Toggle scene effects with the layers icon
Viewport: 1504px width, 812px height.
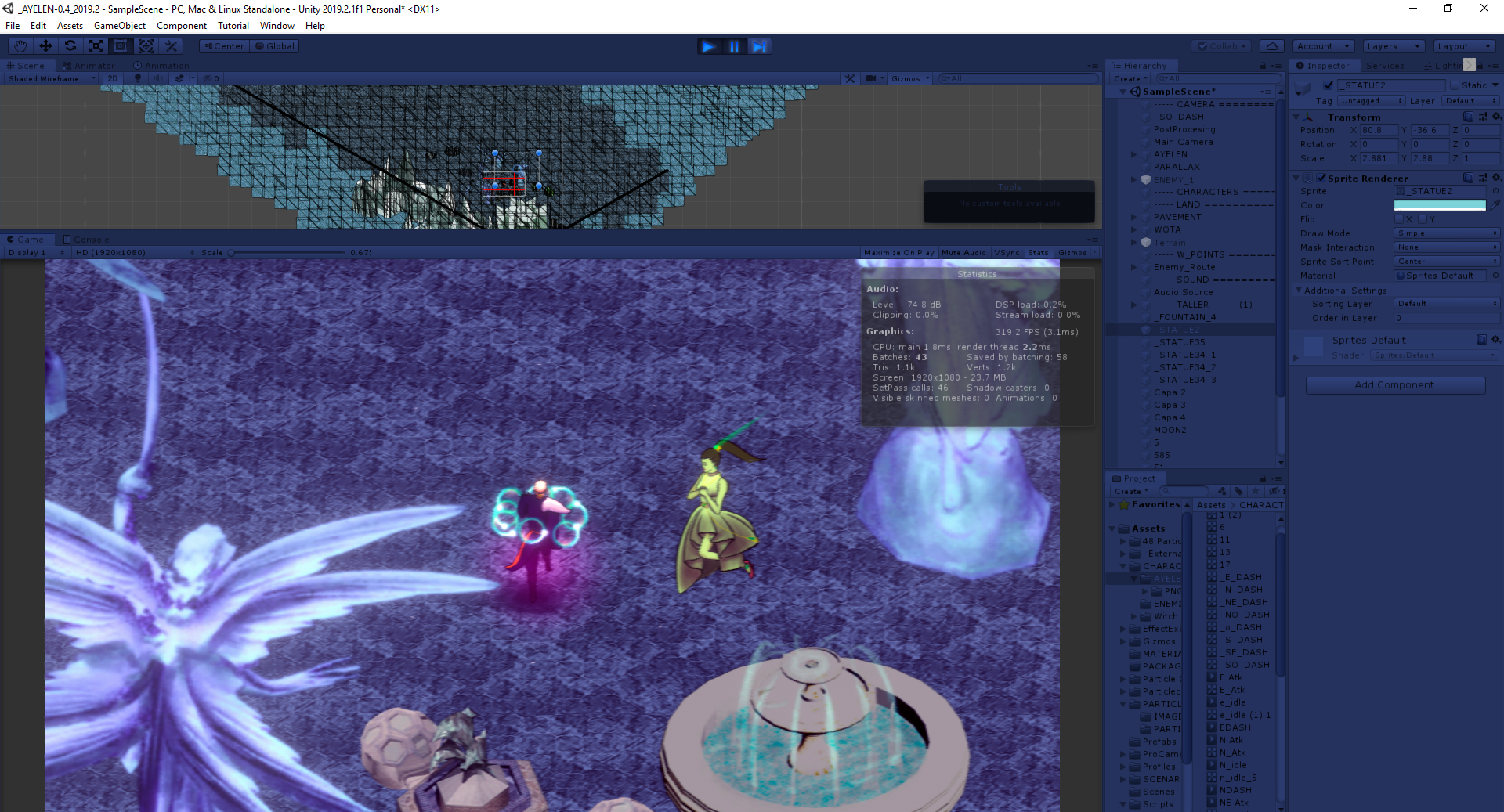pos(179,78)
